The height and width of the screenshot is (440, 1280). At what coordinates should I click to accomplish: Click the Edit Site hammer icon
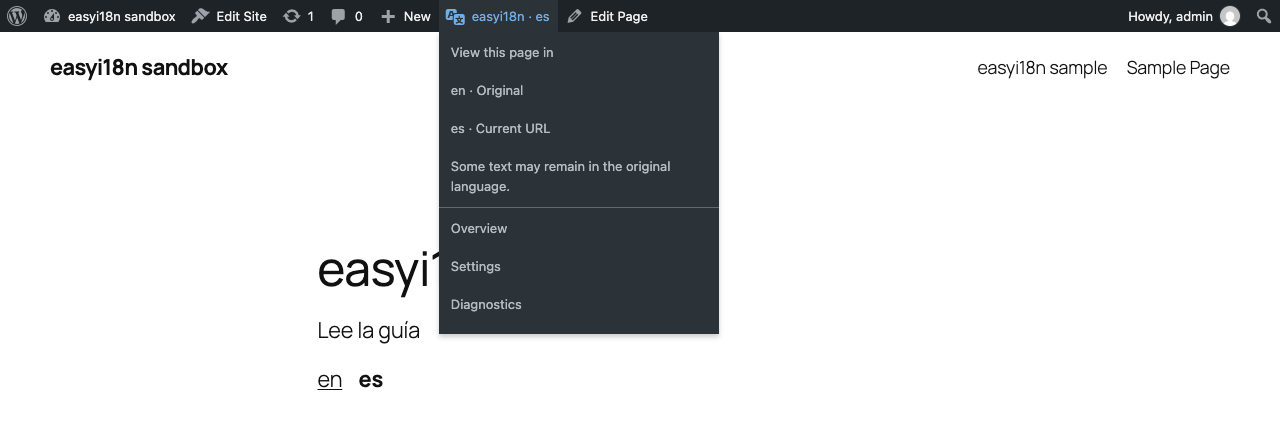coord(201,16)
